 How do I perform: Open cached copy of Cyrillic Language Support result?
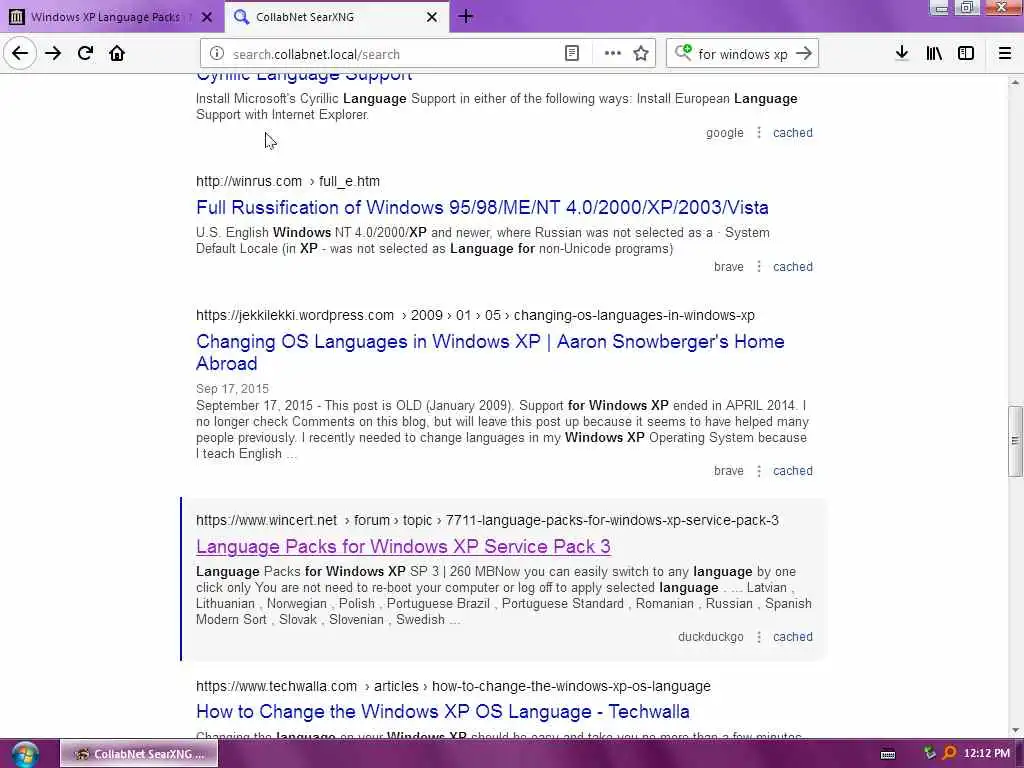click(x=793, y=133)
